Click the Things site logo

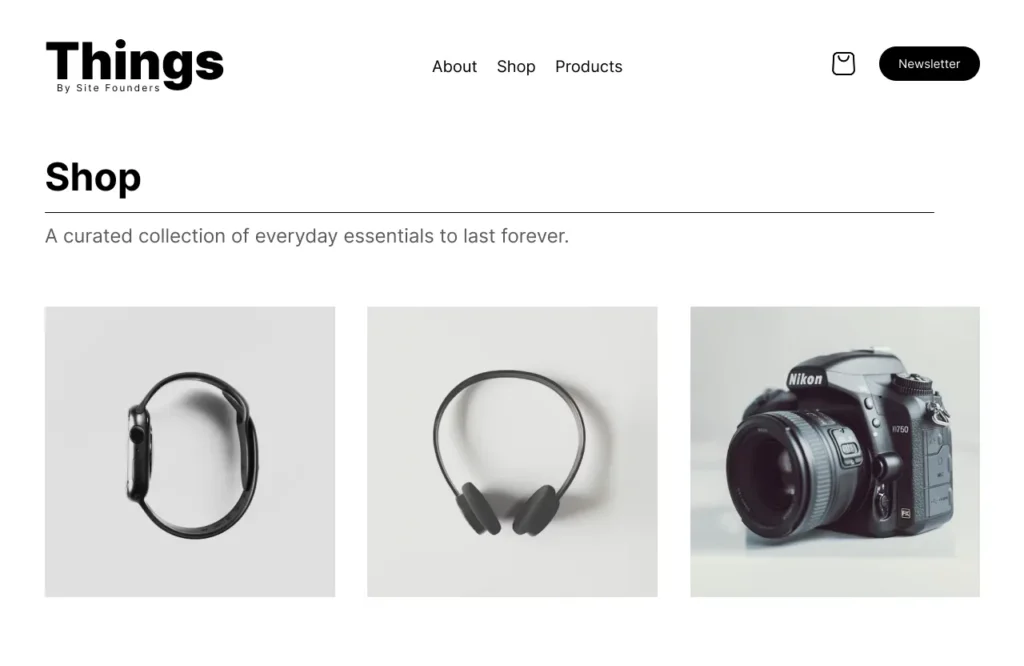[x=134, y=63]
